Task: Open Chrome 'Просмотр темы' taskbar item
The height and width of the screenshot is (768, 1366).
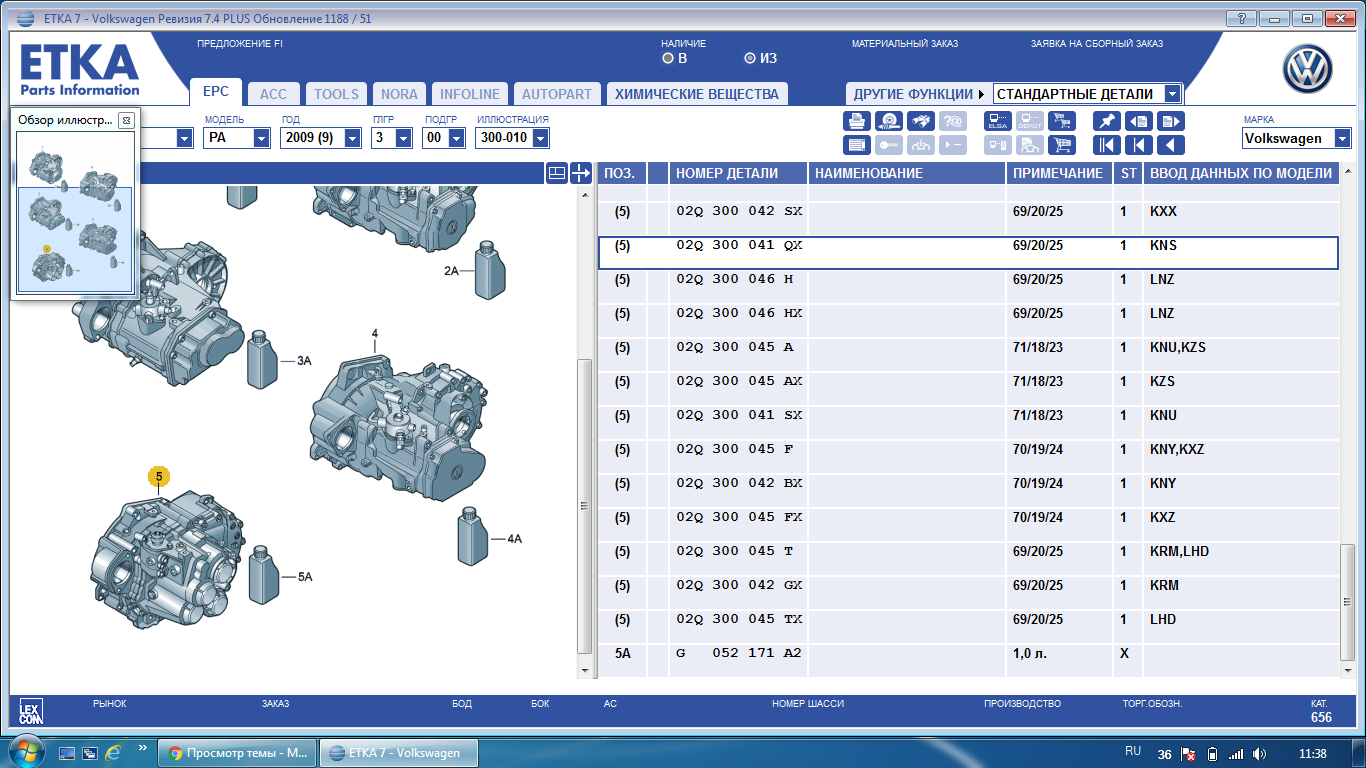Action: click(x=239, y=753)
